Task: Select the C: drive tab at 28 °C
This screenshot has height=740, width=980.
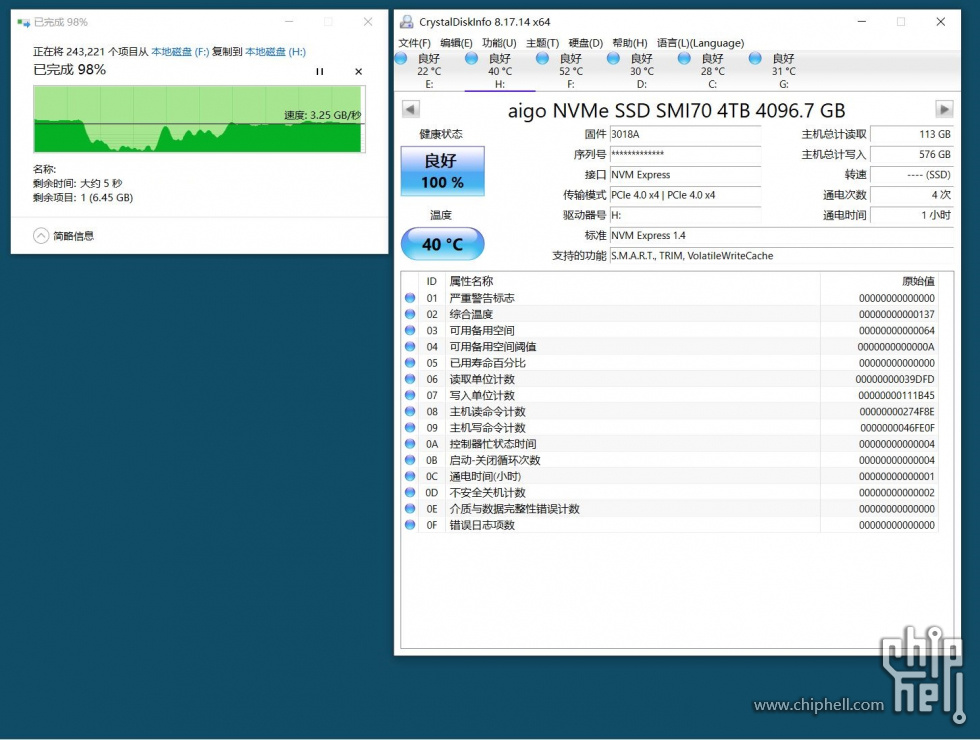Action: tap(712, 71)
